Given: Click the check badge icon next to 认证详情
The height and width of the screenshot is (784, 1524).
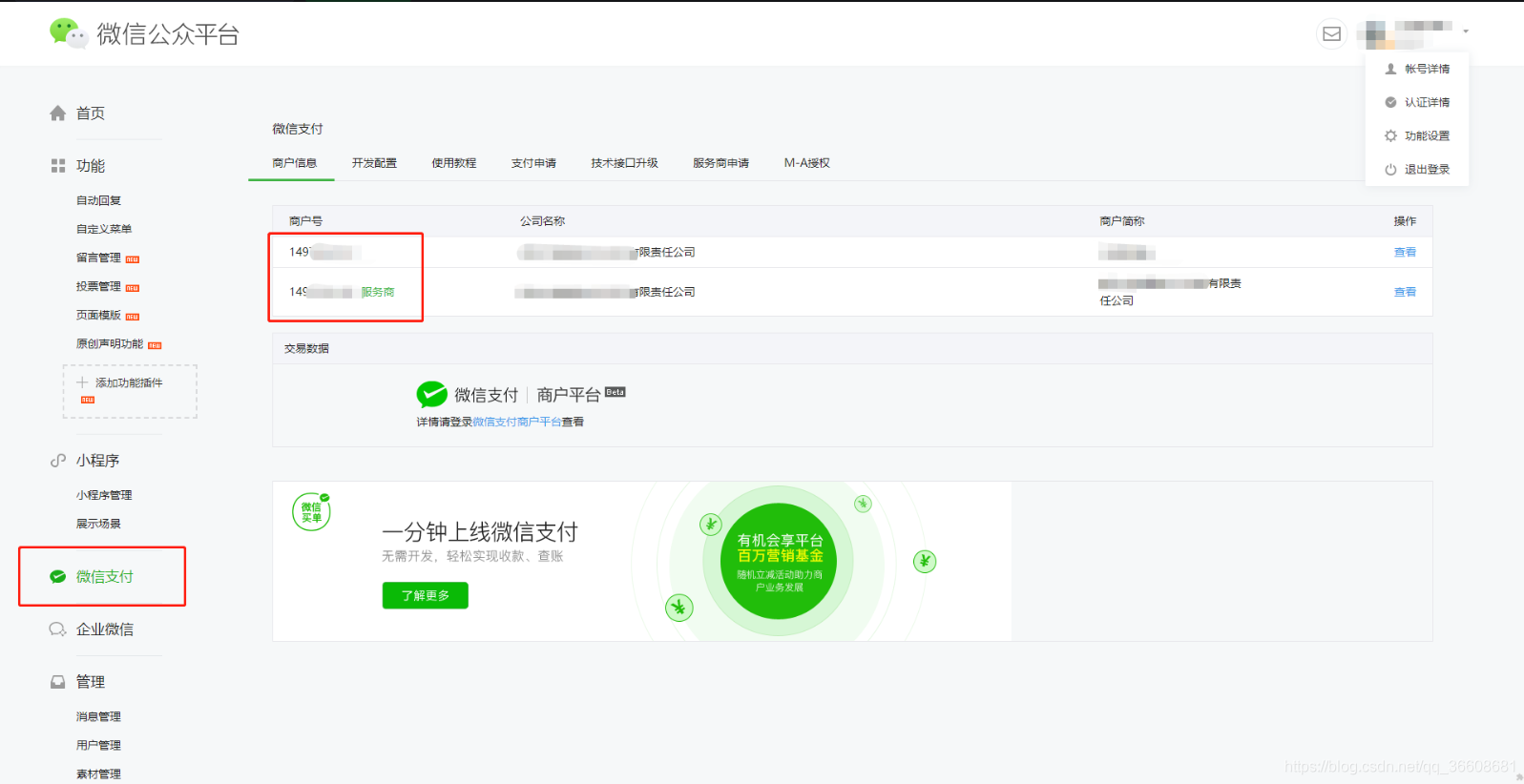Looking at the screenshot, I should [x=1390, y=102].
